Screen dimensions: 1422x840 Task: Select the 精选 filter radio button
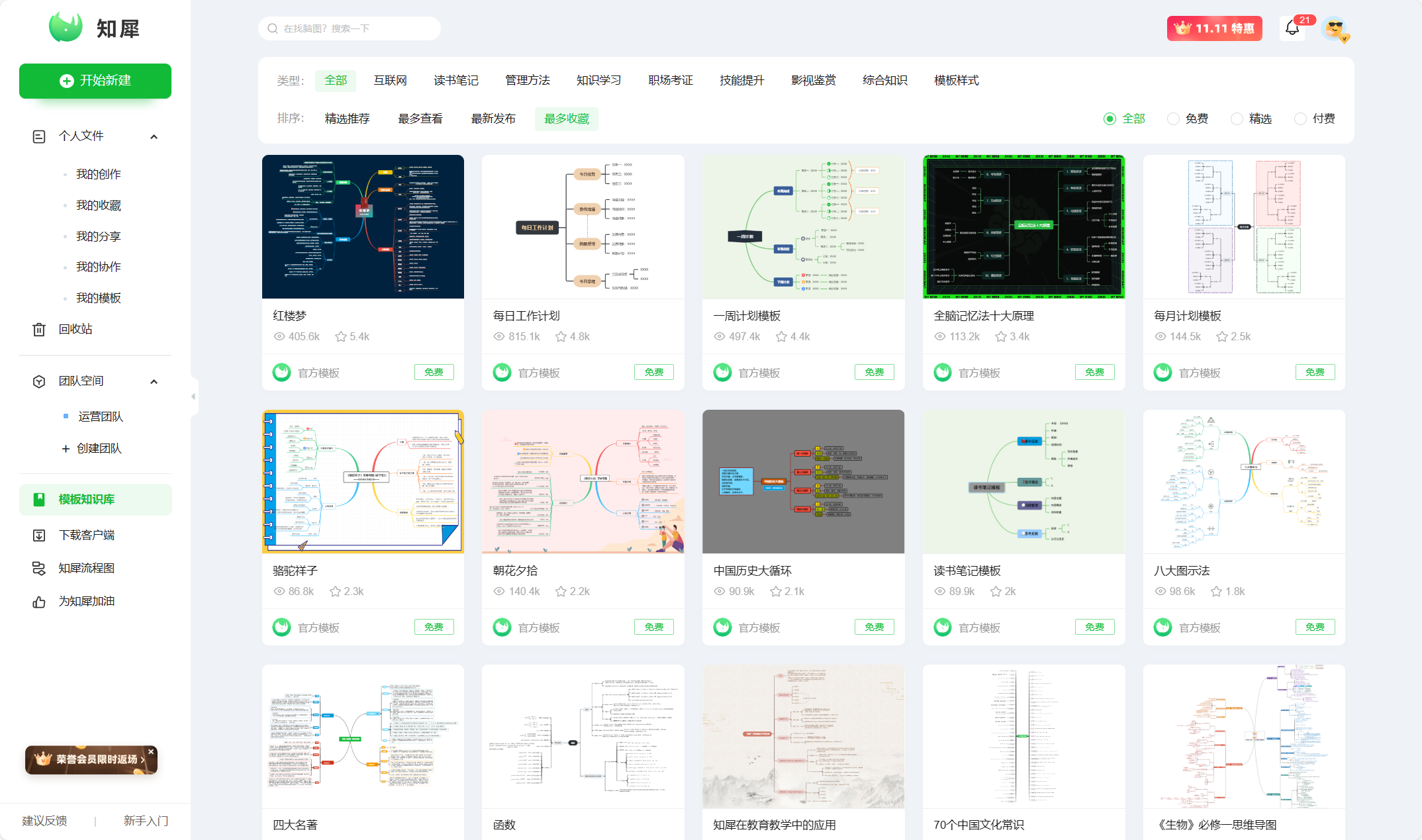1237,118
